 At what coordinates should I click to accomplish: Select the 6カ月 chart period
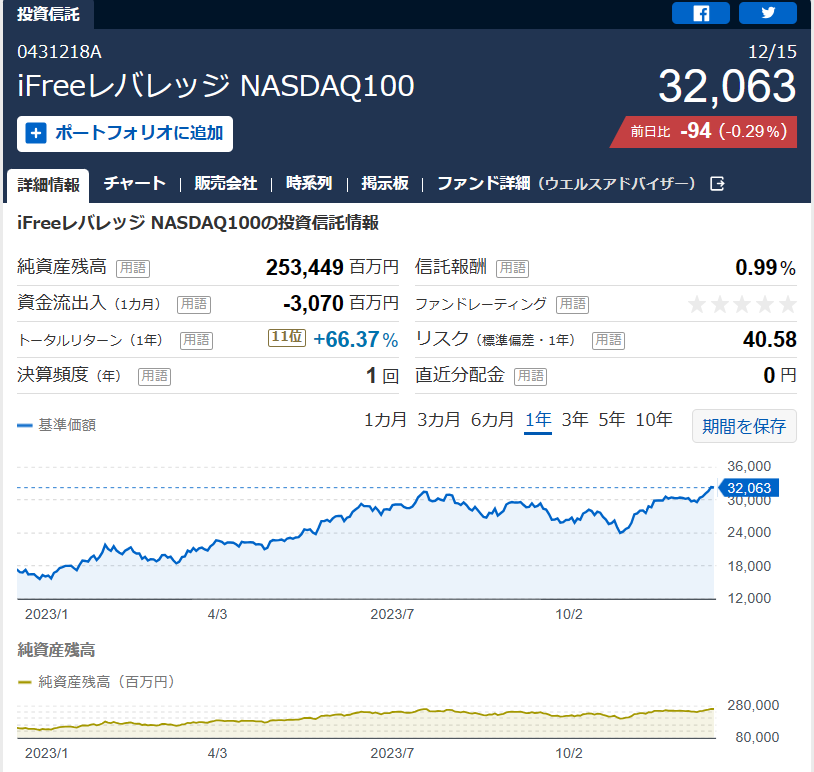pyautogui.click(x=492, y=419)
